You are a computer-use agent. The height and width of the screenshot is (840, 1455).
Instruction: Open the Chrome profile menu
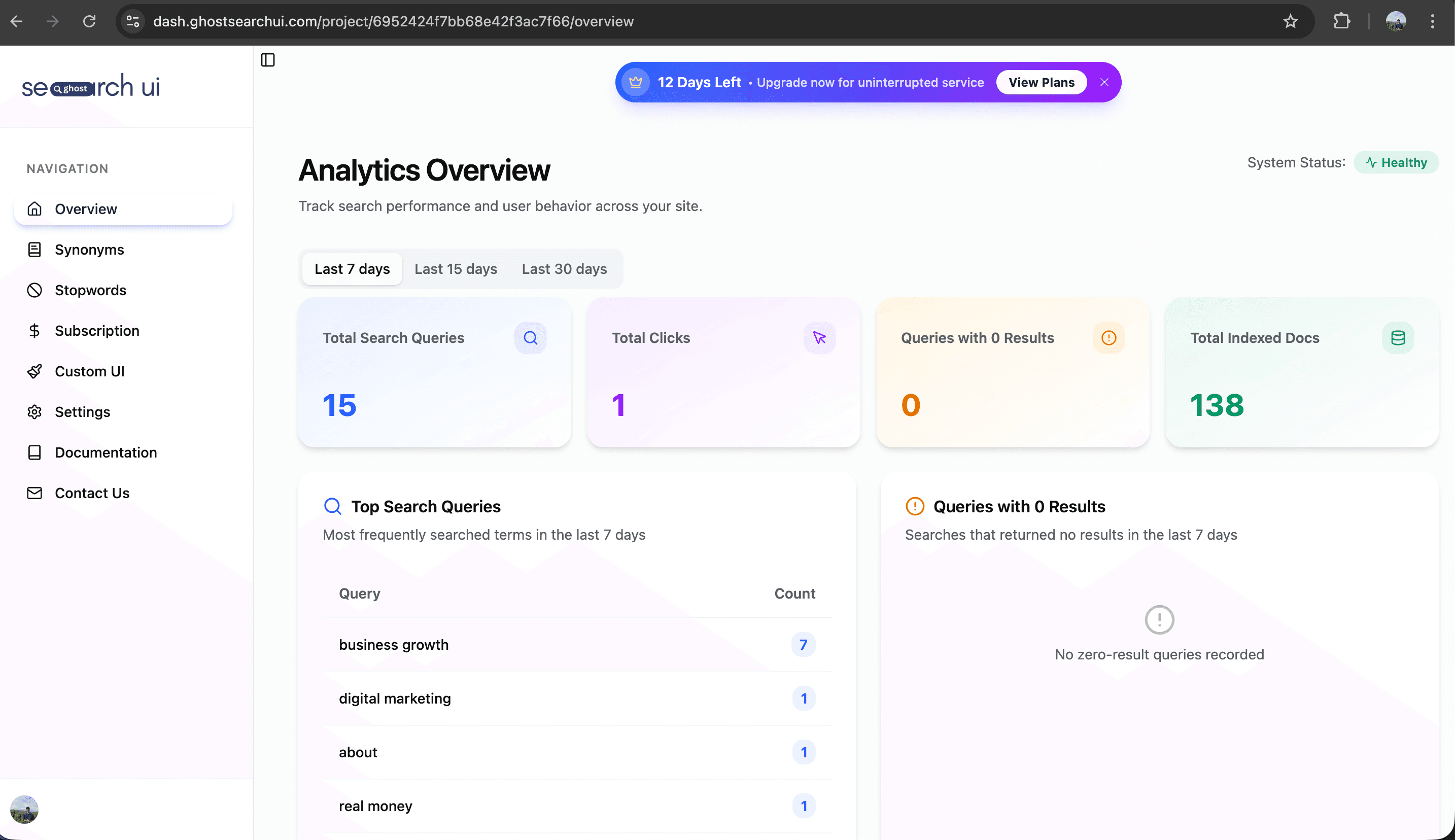tap(1396, 21)
